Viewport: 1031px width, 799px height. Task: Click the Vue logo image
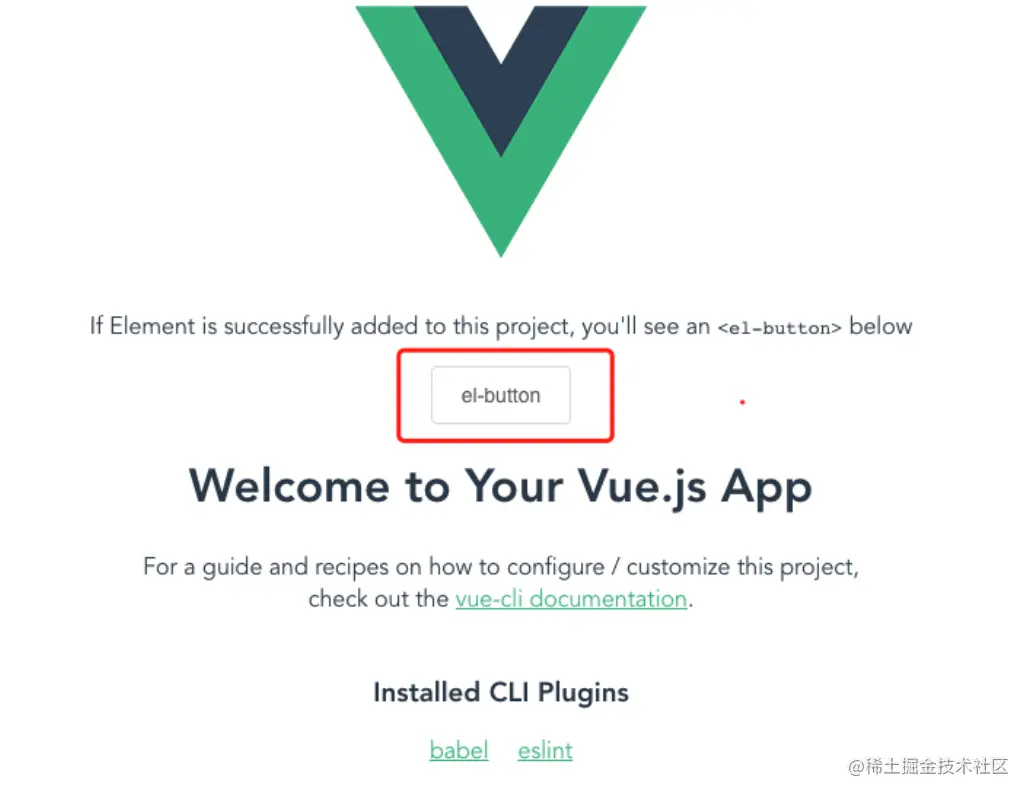(501, 131)
